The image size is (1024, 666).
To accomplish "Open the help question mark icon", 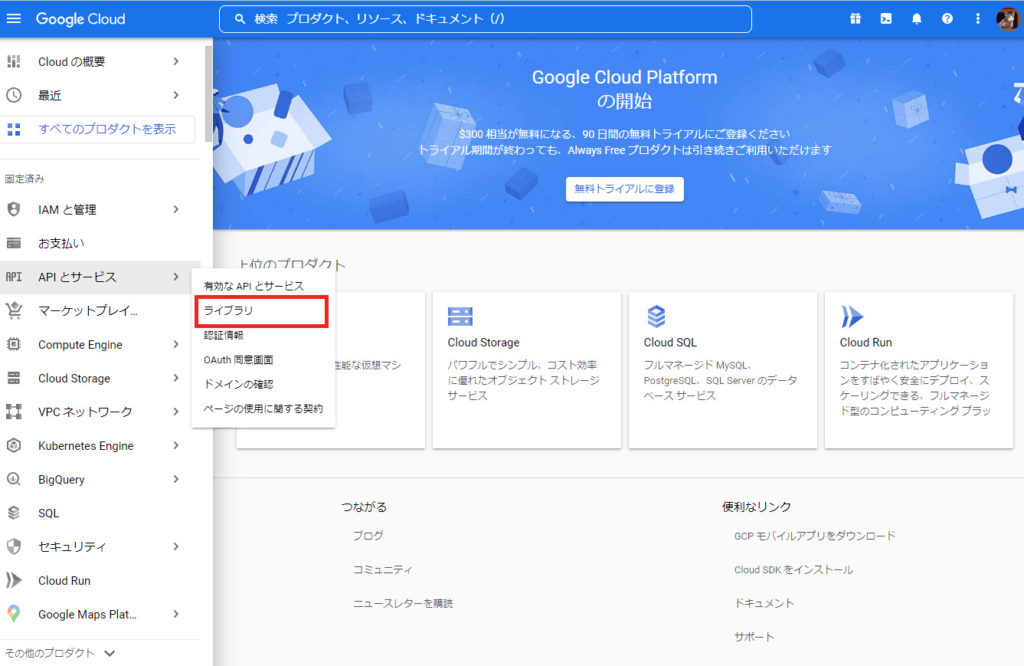I will point(947,19).
